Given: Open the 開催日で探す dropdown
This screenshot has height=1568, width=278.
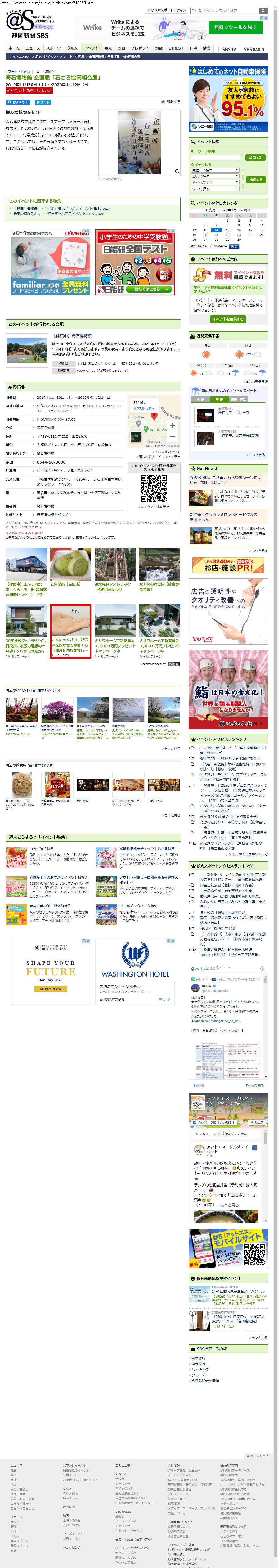Looking at the screenshot, I should 215,170.
